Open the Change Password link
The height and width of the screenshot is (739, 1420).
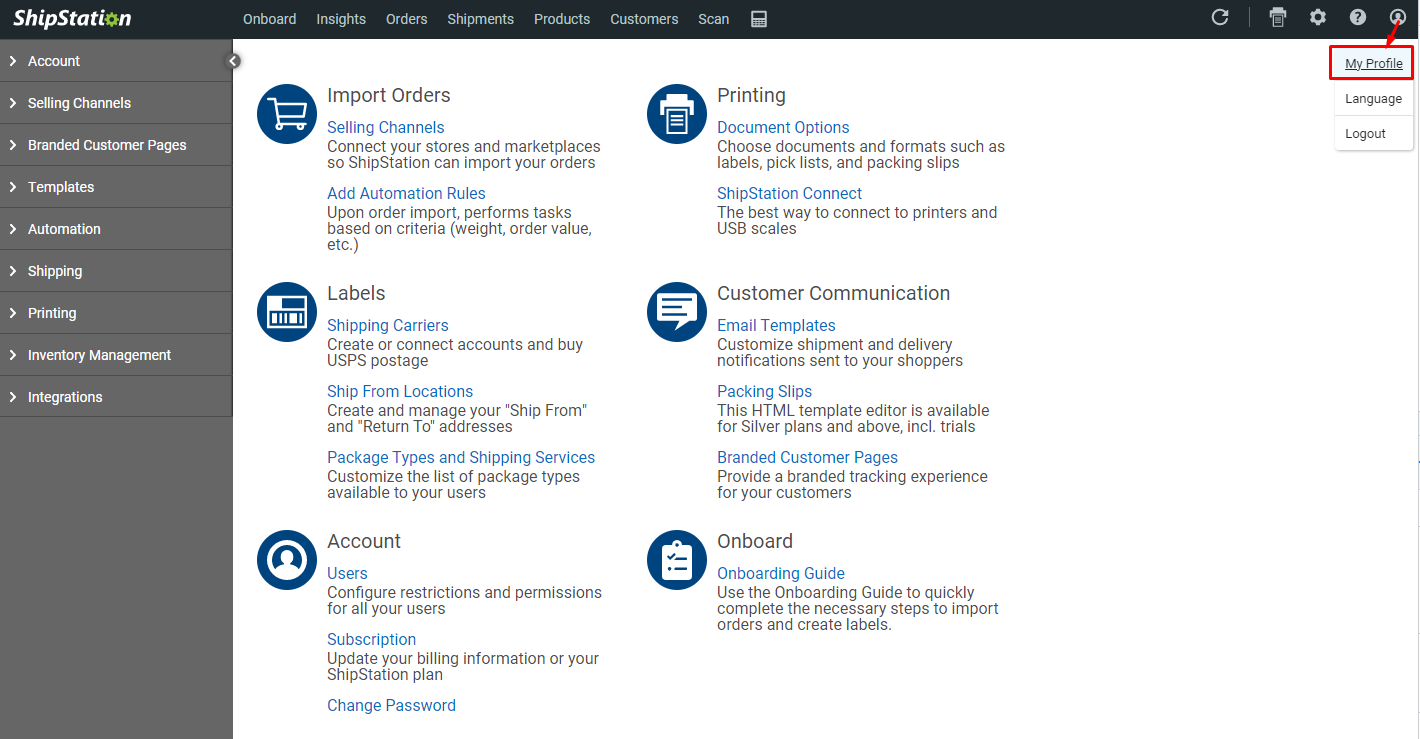click(x=391, y=705)
